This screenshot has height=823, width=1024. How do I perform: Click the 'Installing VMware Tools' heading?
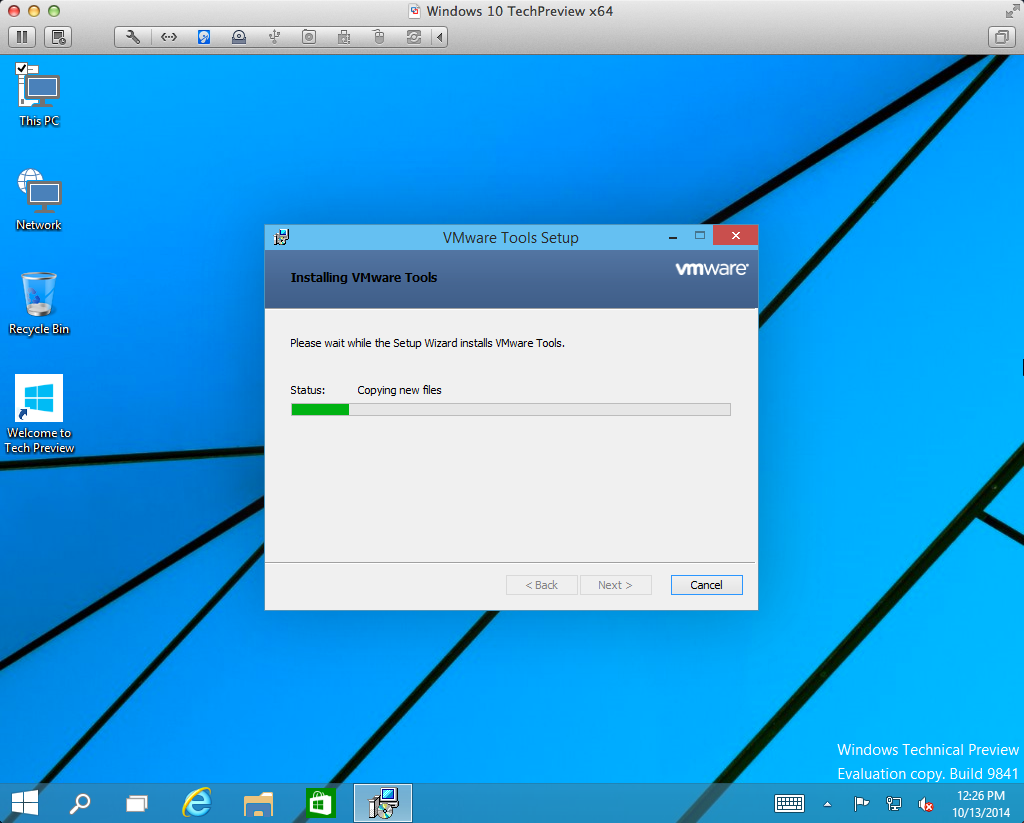(364, 278)
